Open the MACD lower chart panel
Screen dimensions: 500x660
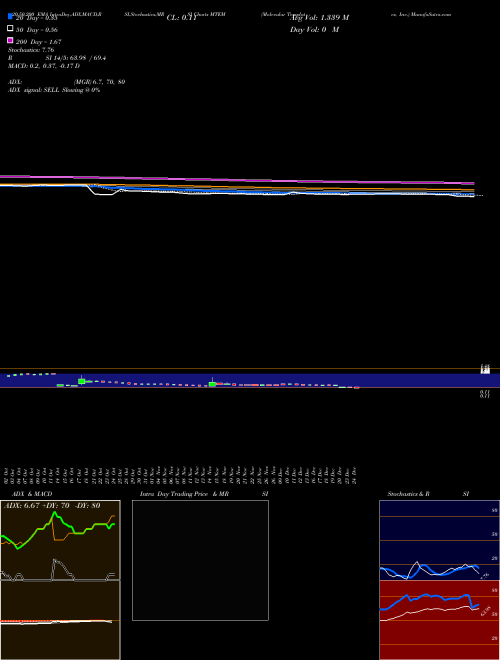click(60, 620)
